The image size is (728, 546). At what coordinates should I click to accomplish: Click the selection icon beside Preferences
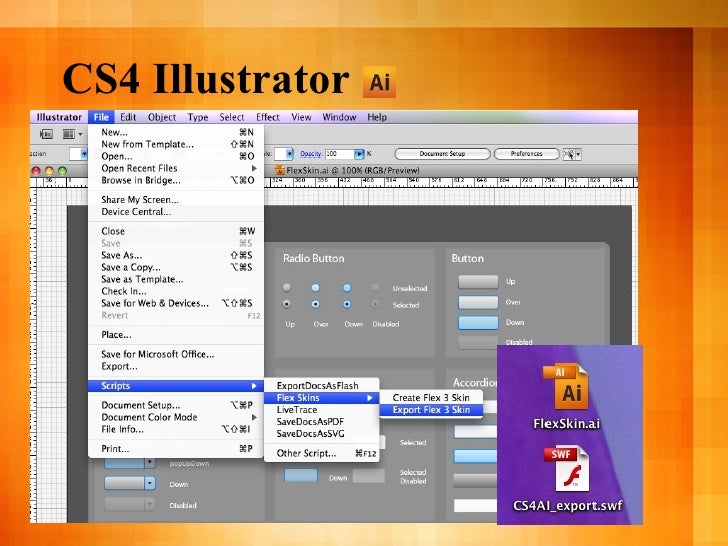tap(569, 154)
